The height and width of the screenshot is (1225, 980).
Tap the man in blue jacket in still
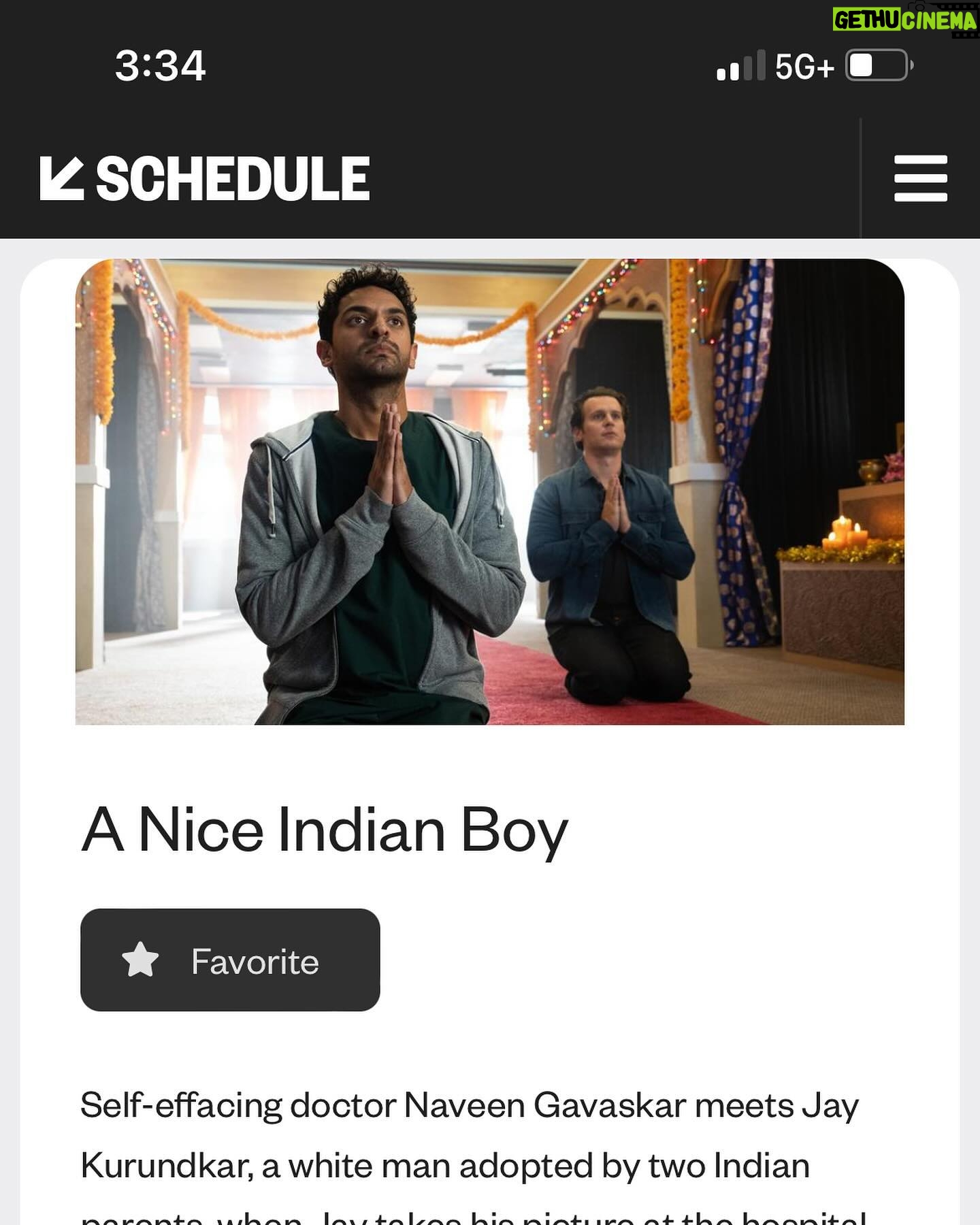tap(610, 544)
